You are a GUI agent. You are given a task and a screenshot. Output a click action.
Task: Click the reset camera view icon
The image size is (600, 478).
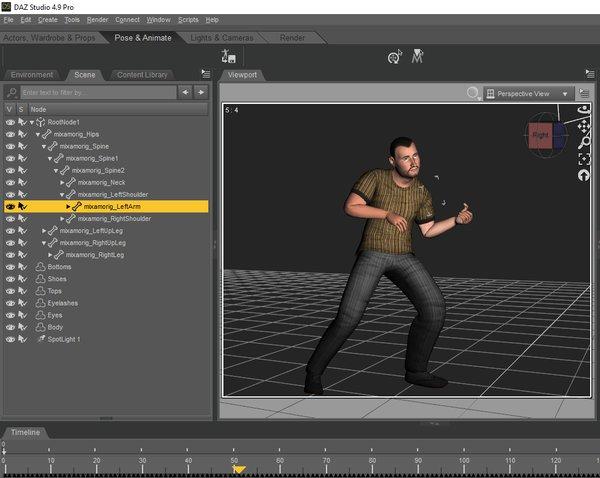pyautogui.click(x=584, y=176)
